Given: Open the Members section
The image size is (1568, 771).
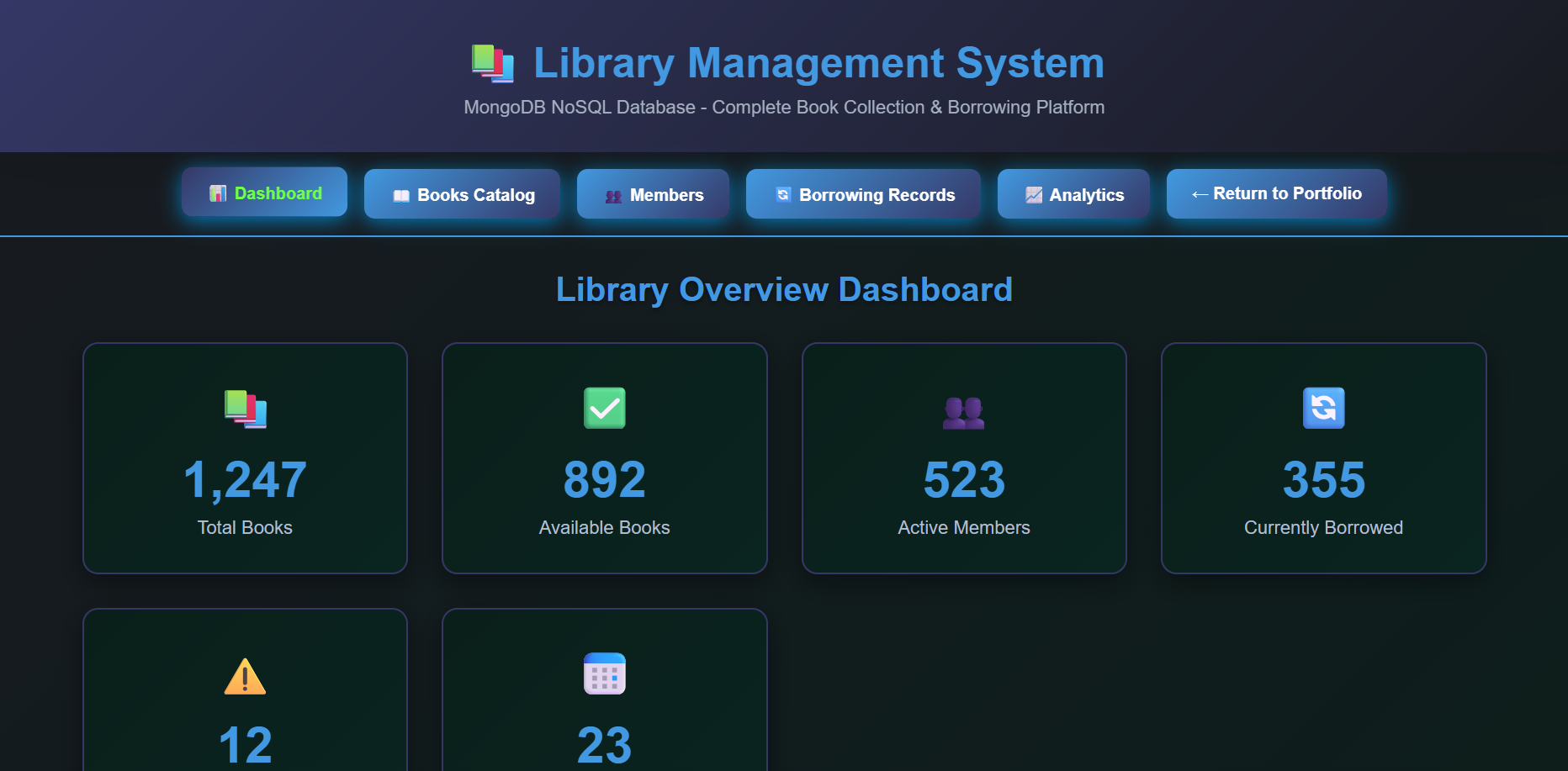Looking at the screenshot, I should click(x=653, y=194).
